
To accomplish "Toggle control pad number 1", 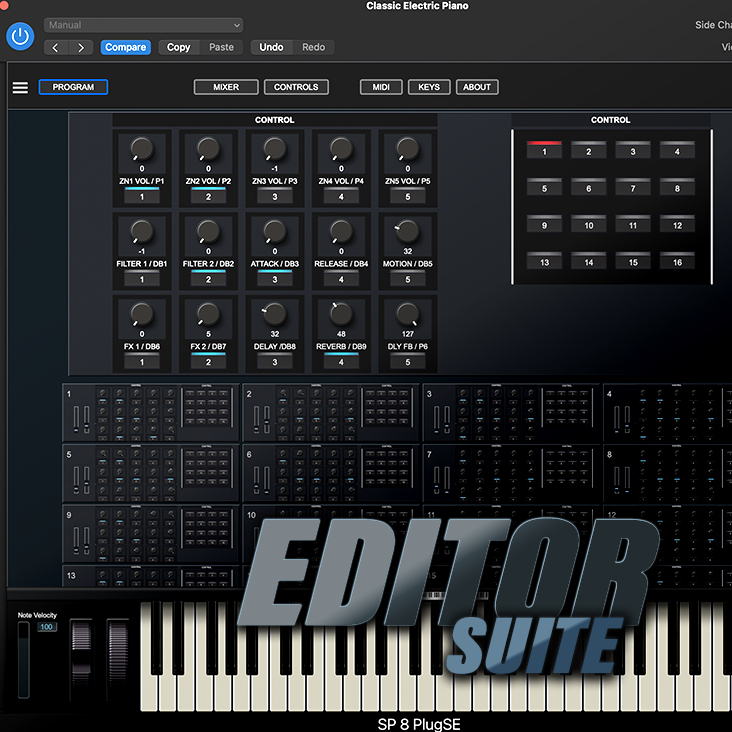I will [544, 150].
